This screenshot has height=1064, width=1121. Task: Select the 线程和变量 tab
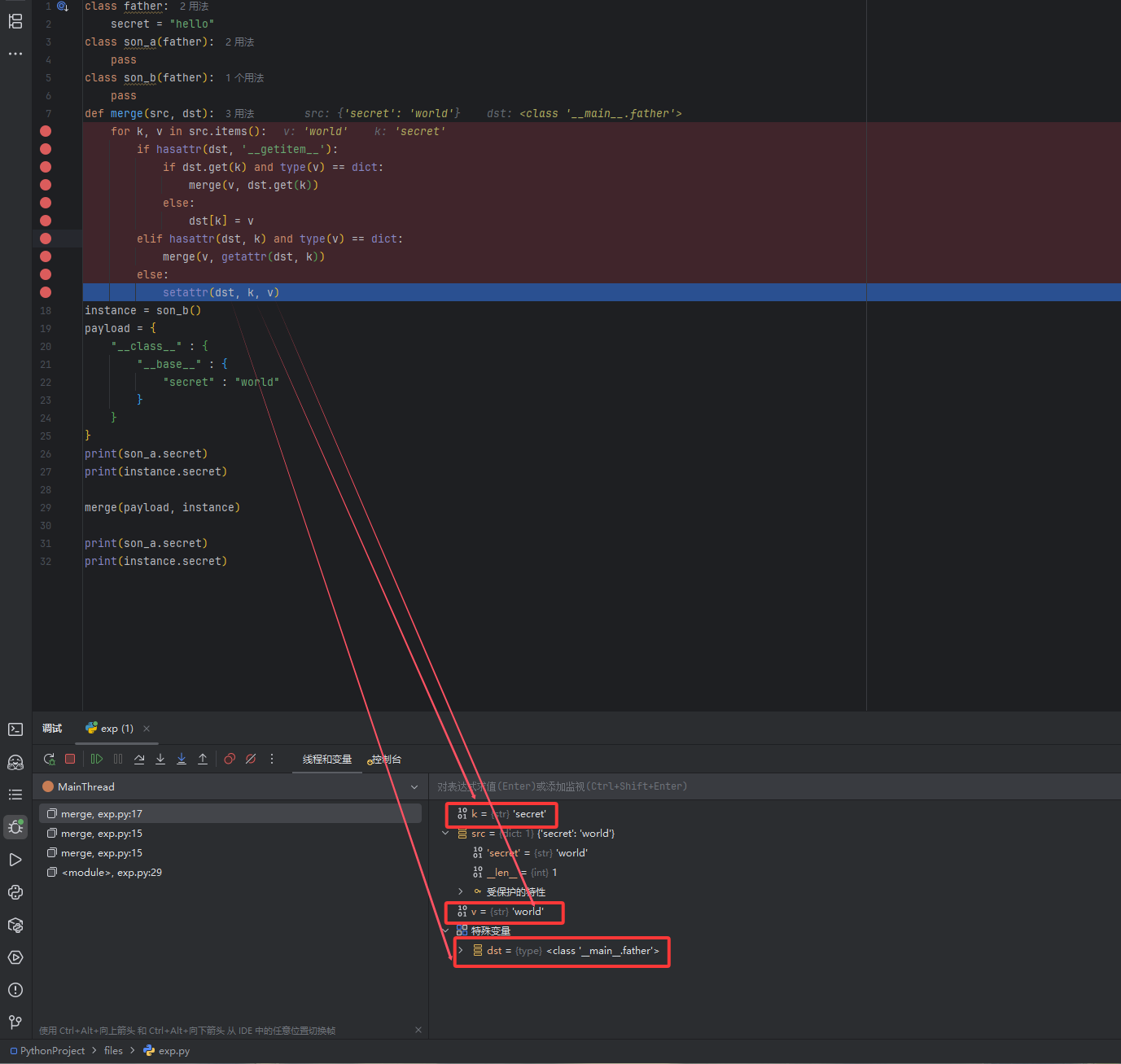click(x=327, y=760)
